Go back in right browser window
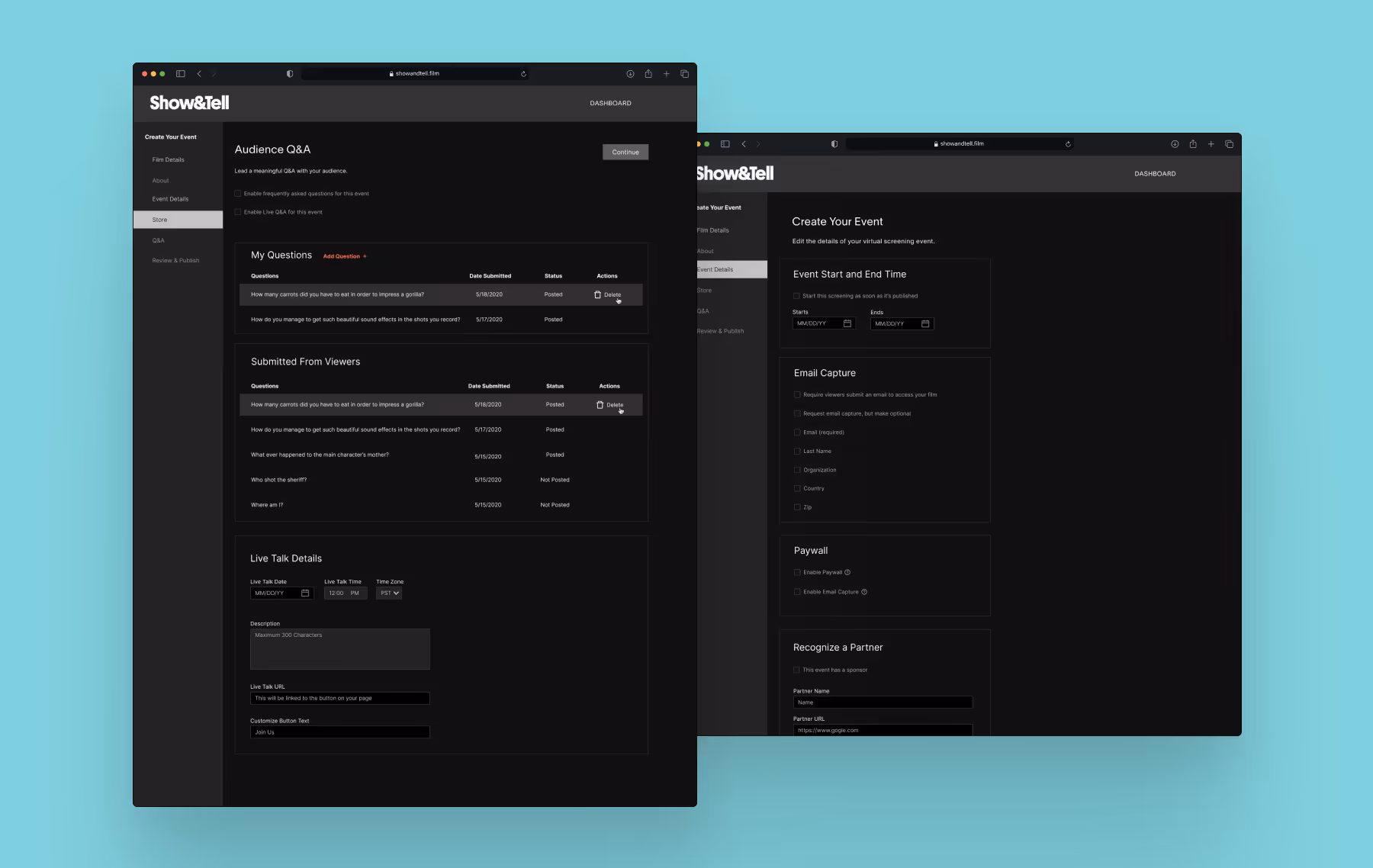 (744, 144)
